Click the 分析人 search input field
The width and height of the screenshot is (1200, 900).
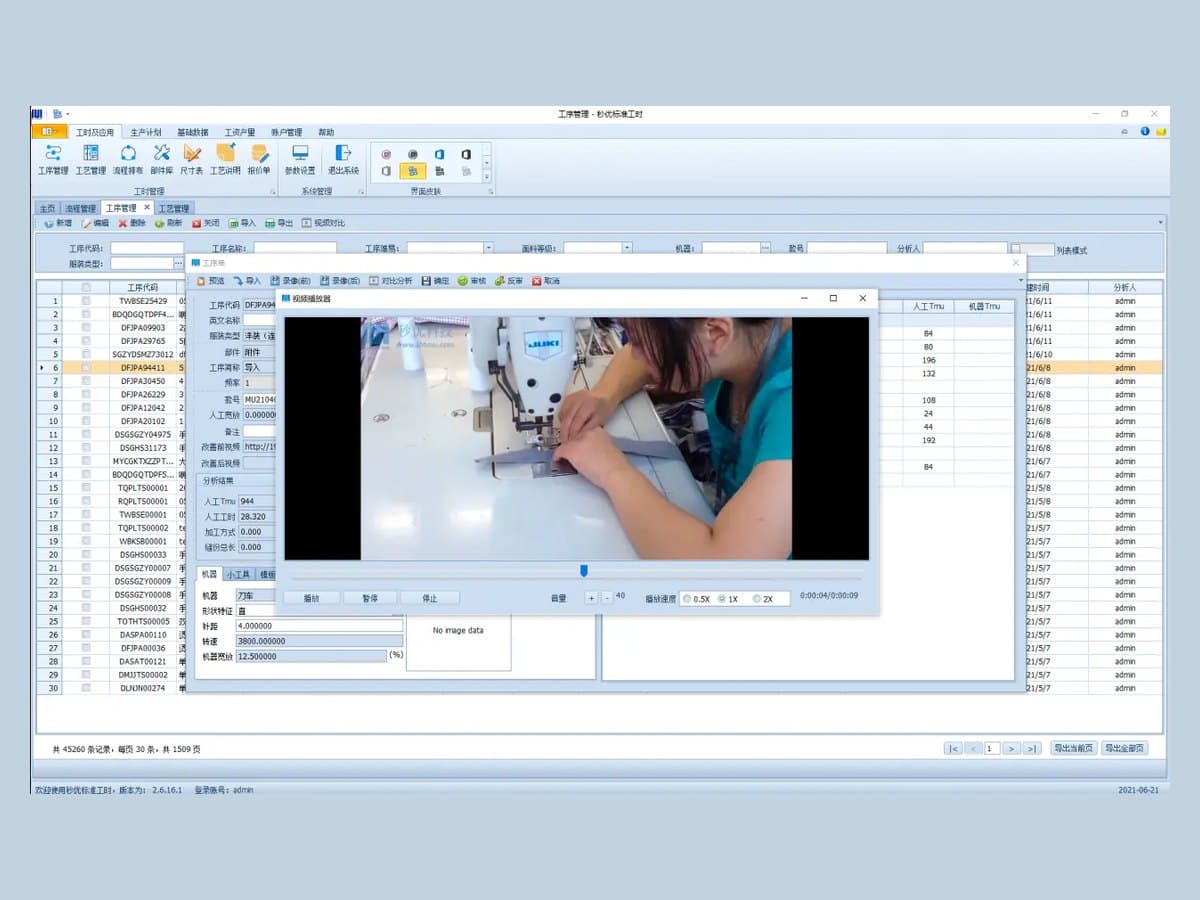(964, 248)
